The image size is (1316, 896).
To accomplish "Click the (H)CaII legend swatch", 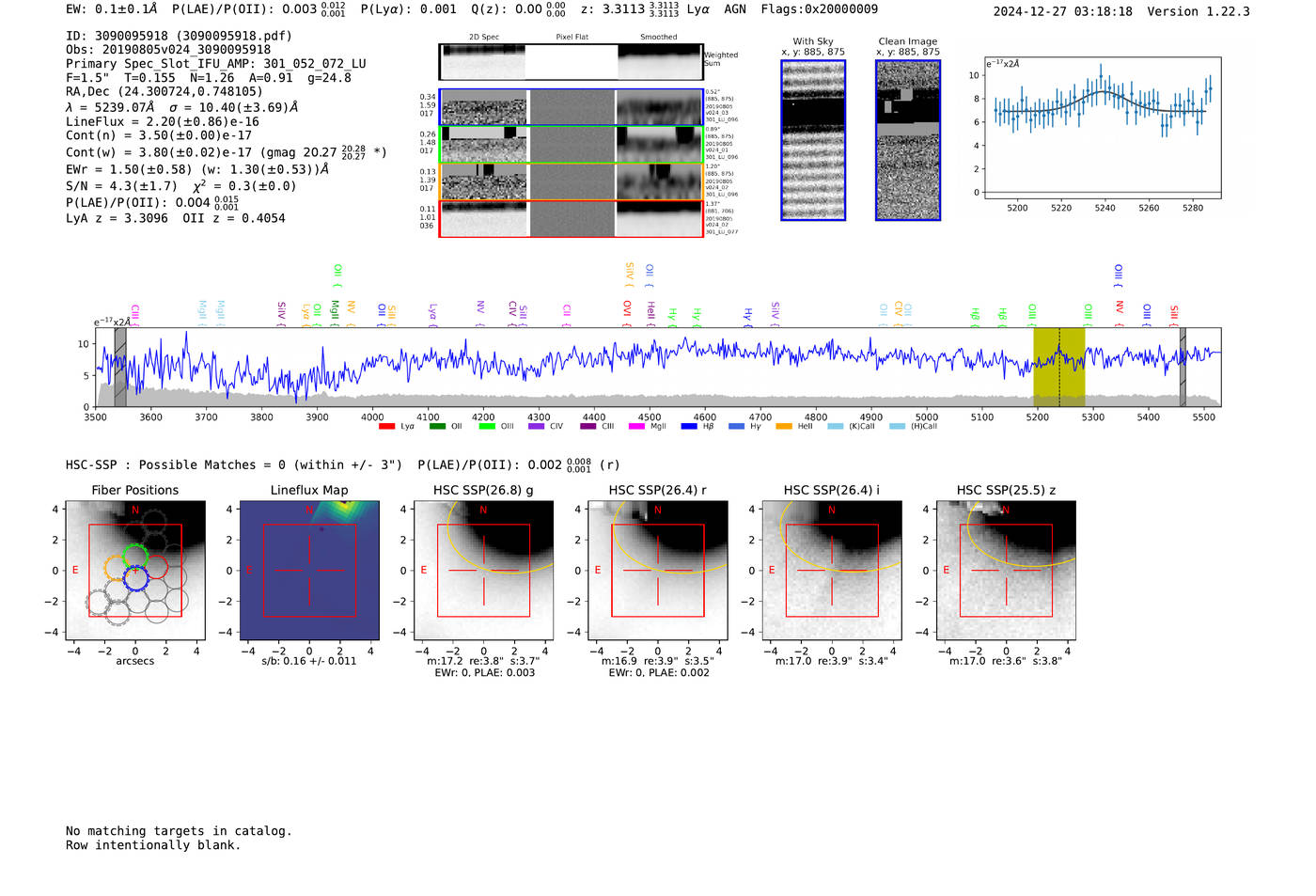I will pyautogui.click(x=897, y=427).
